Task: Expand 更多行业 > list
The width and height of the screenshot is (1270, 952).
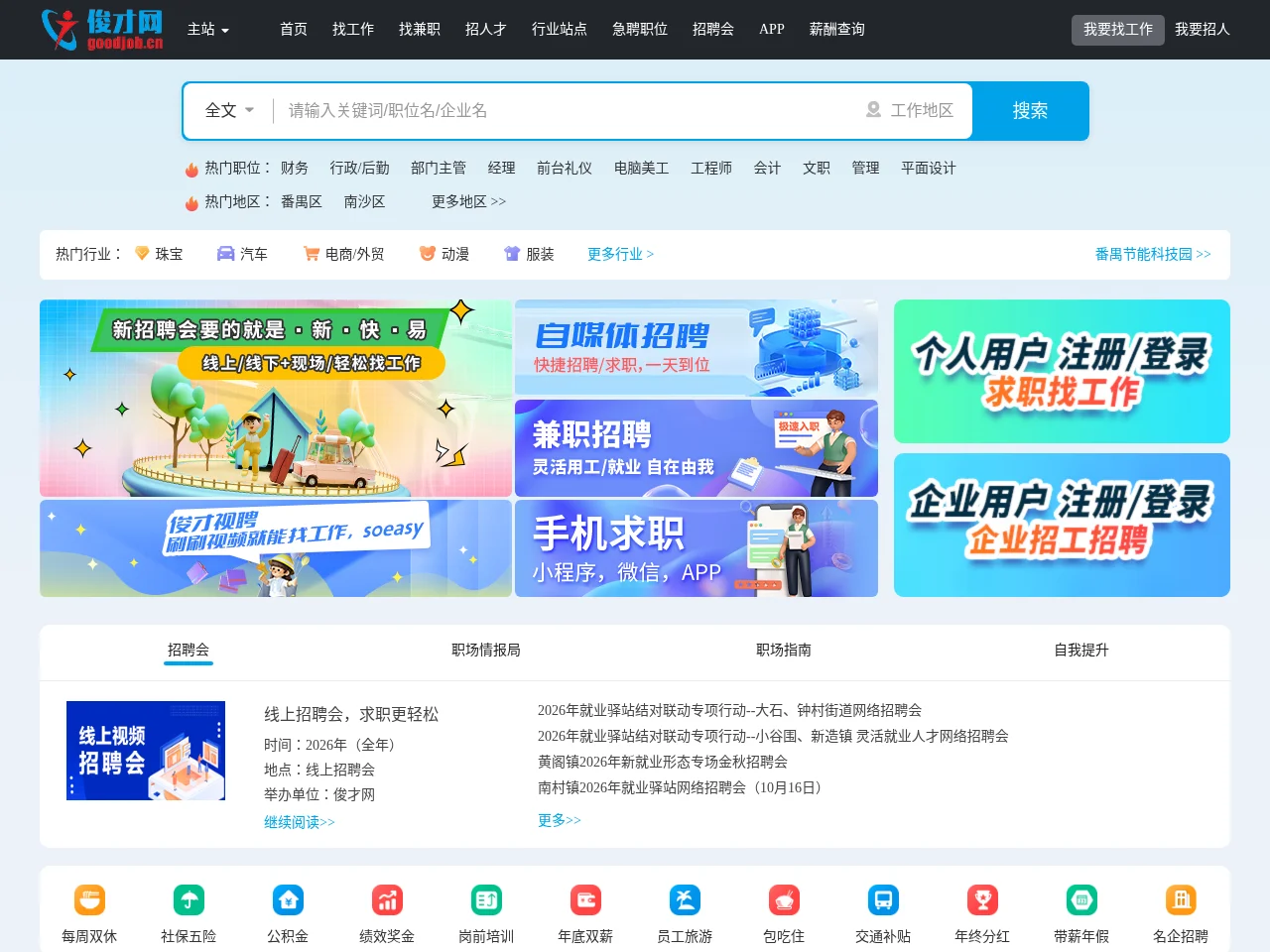Action: (620, 254)
